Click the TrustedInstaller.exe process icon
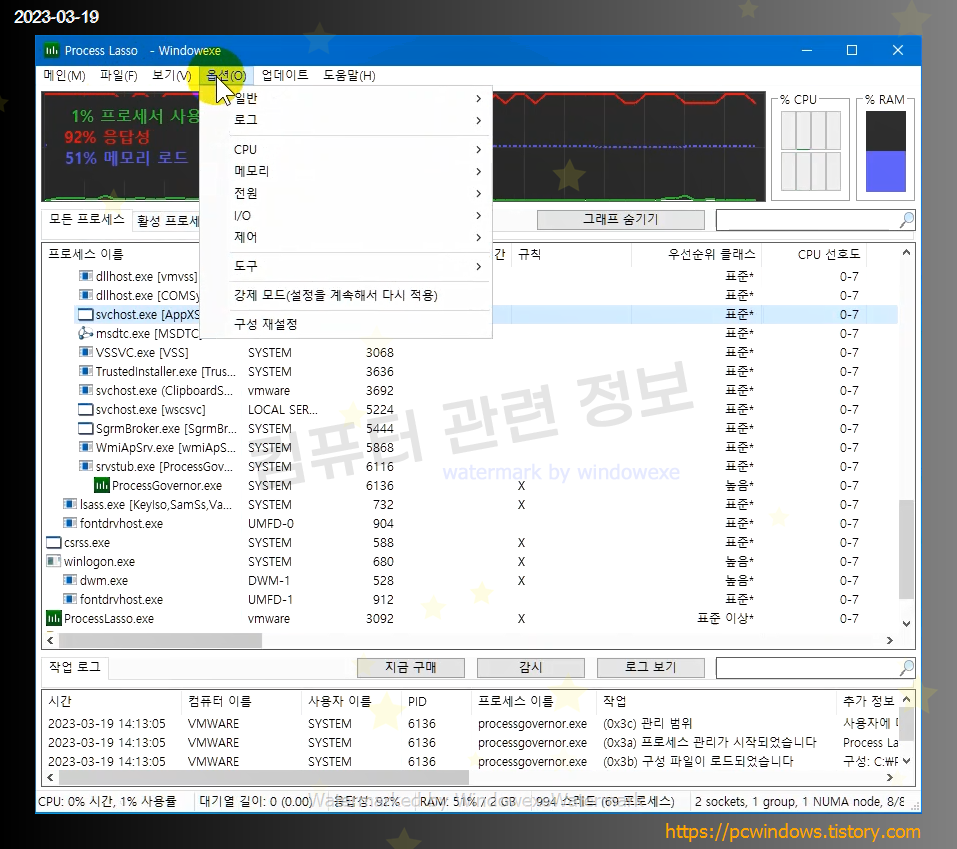The height and width of the screenshot is (849, 957). coord(86,372)
